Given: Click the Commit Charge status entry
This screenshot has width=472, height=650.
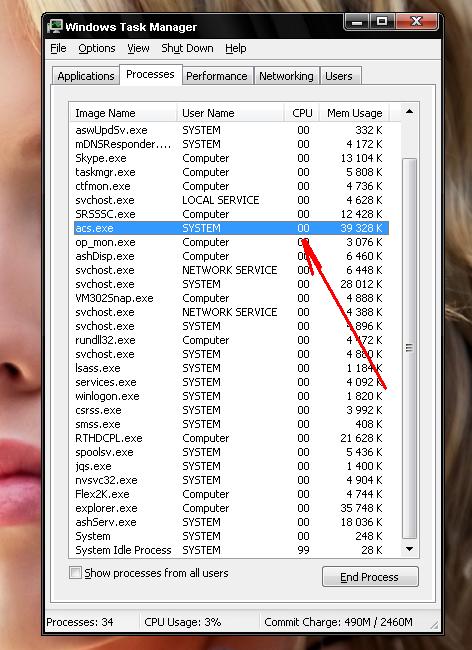Looking at the screenshot, I should pyautogui.click(x=338, y=622).
